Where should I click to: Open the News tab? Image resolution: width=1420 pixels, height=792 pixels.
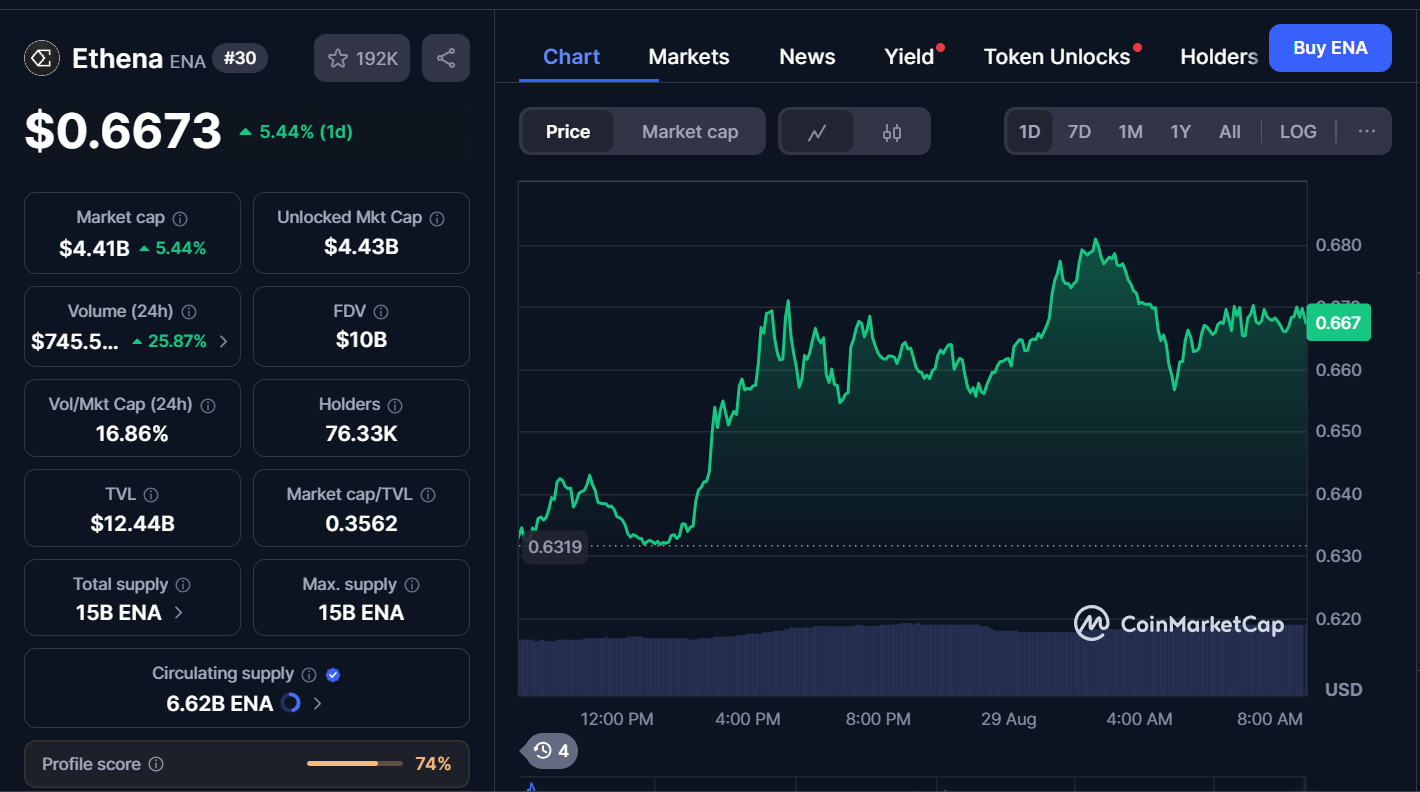pyautogui.click(x=807, y=57)
